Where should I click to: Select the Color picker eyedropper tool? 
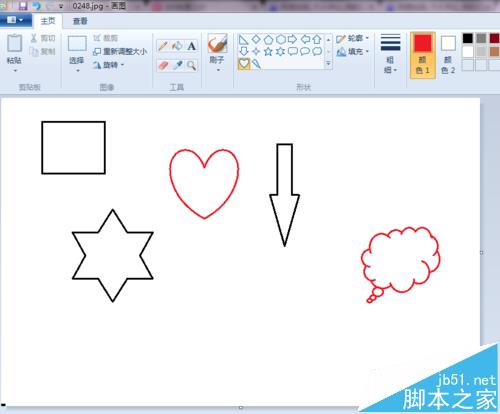(x=177, y=65)
